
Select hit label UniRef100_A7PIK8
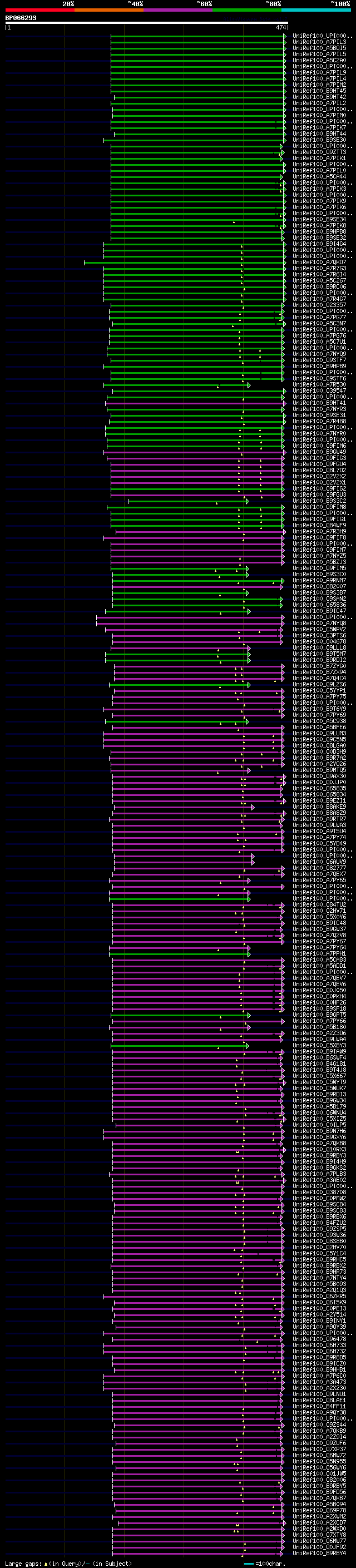319,225
